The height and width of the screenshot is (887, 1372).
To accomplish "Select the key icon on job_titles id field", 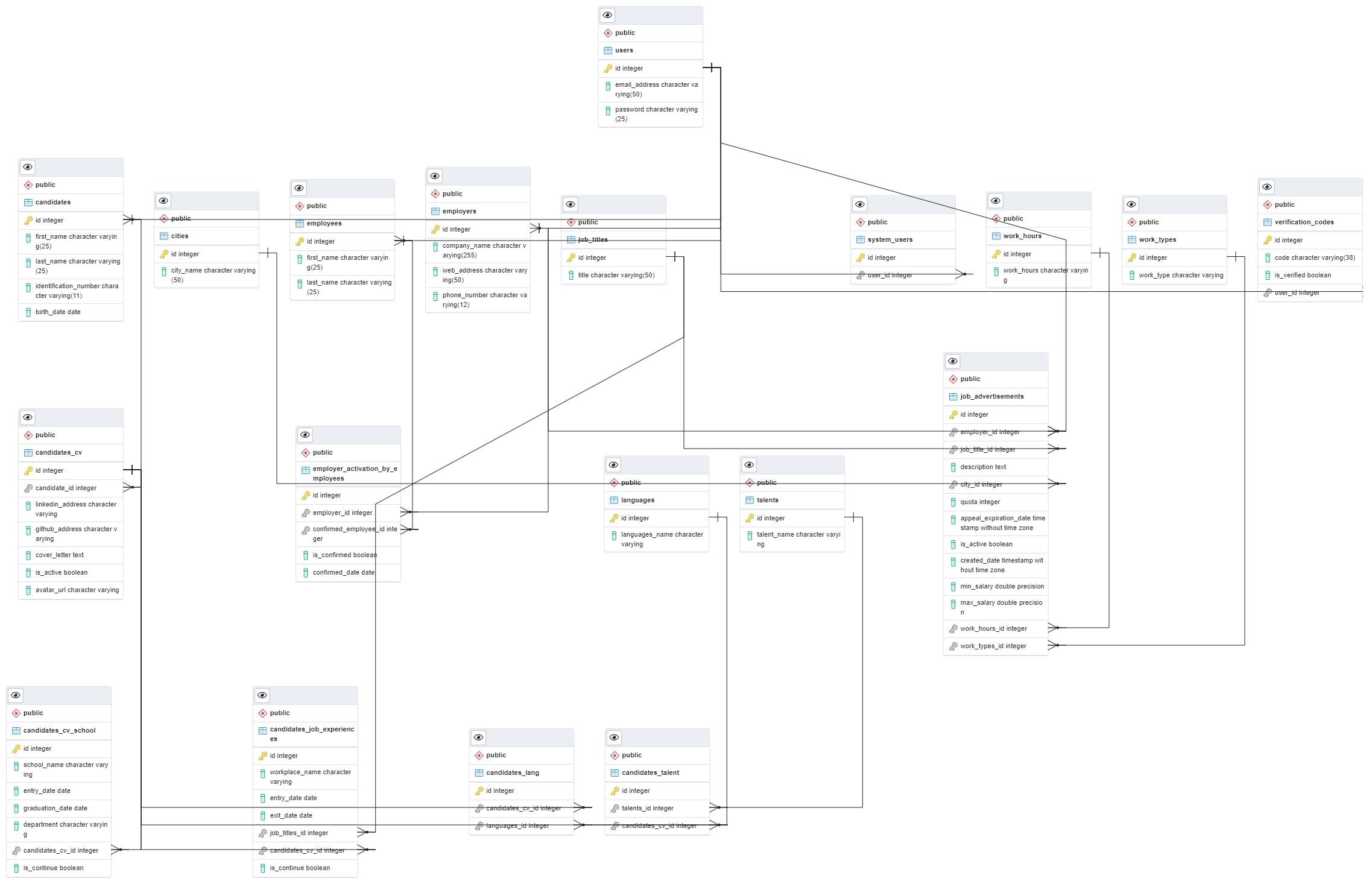I will tap(571, 257).
